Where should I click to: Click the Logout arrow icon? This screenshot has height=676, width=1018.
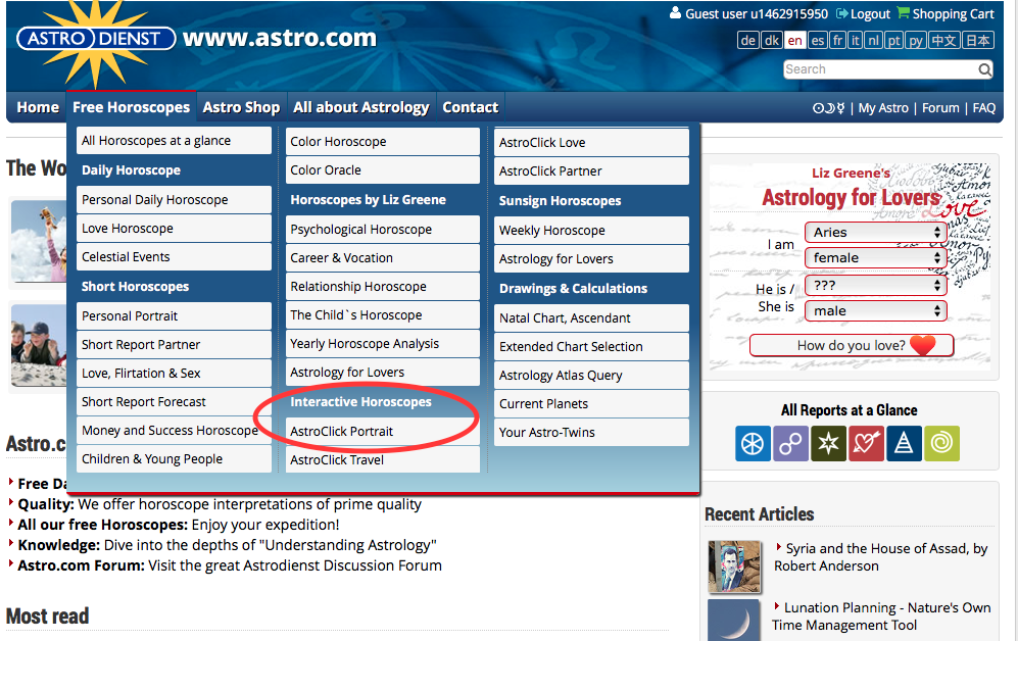click(842, 14)
